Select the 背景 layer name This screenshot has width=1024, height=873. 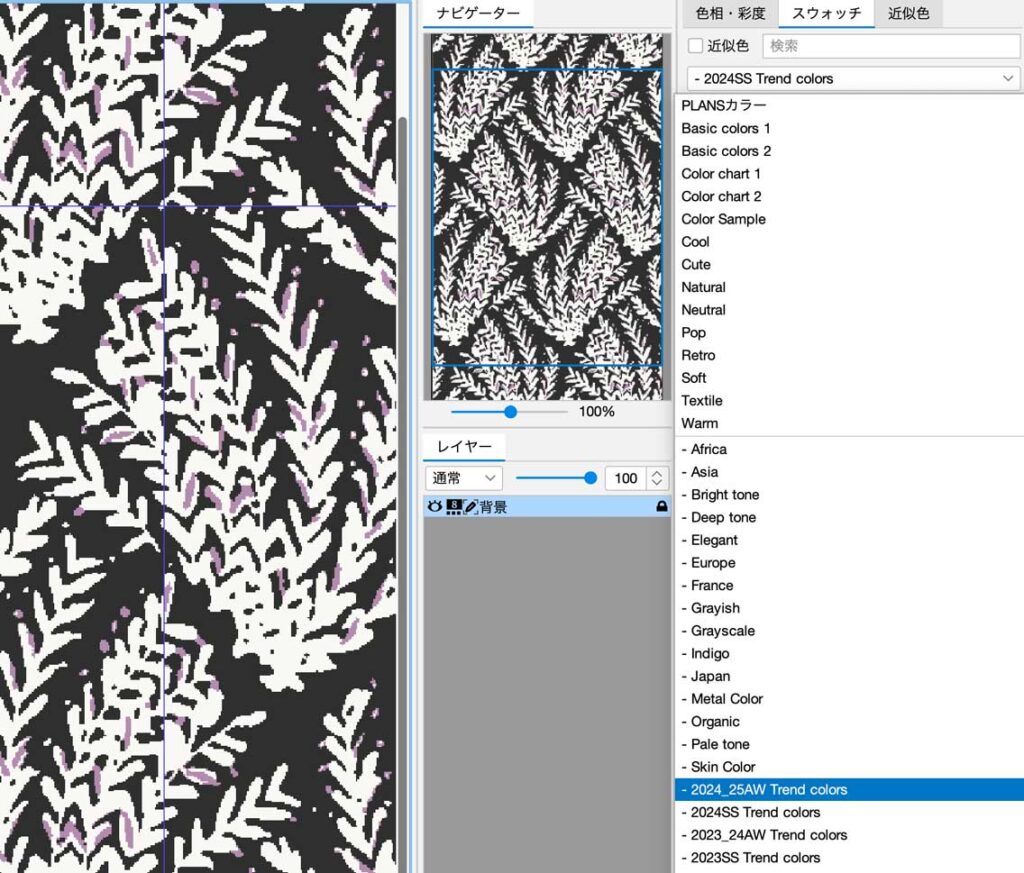[x=494, y=507]
